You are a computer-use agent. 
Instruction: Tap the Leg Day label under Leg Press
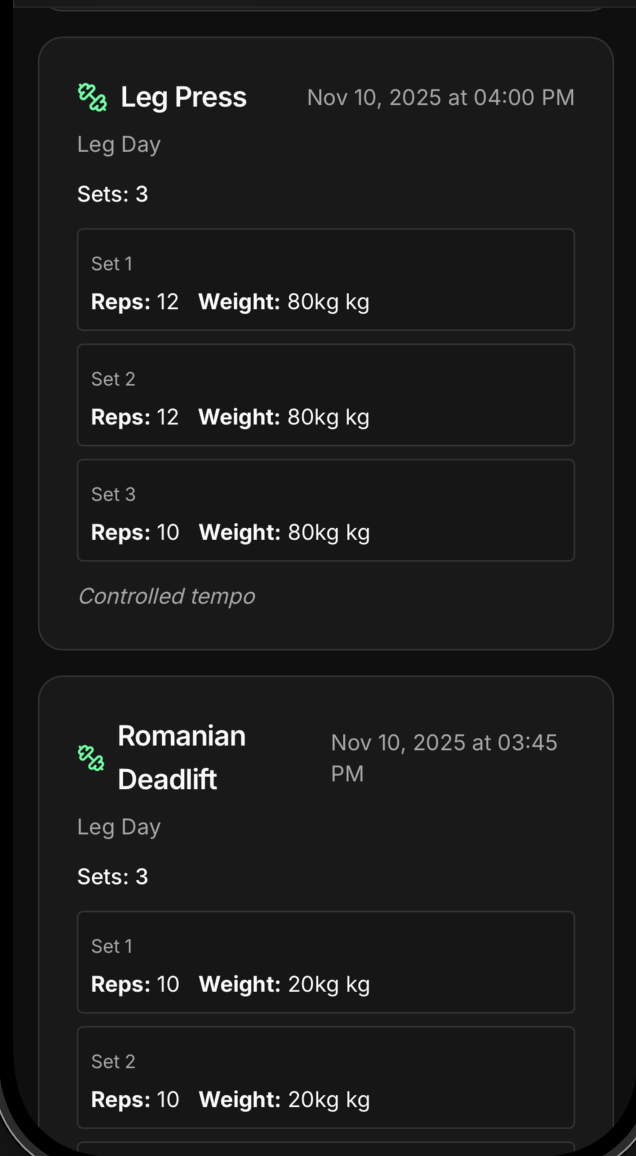coord(118,144)
